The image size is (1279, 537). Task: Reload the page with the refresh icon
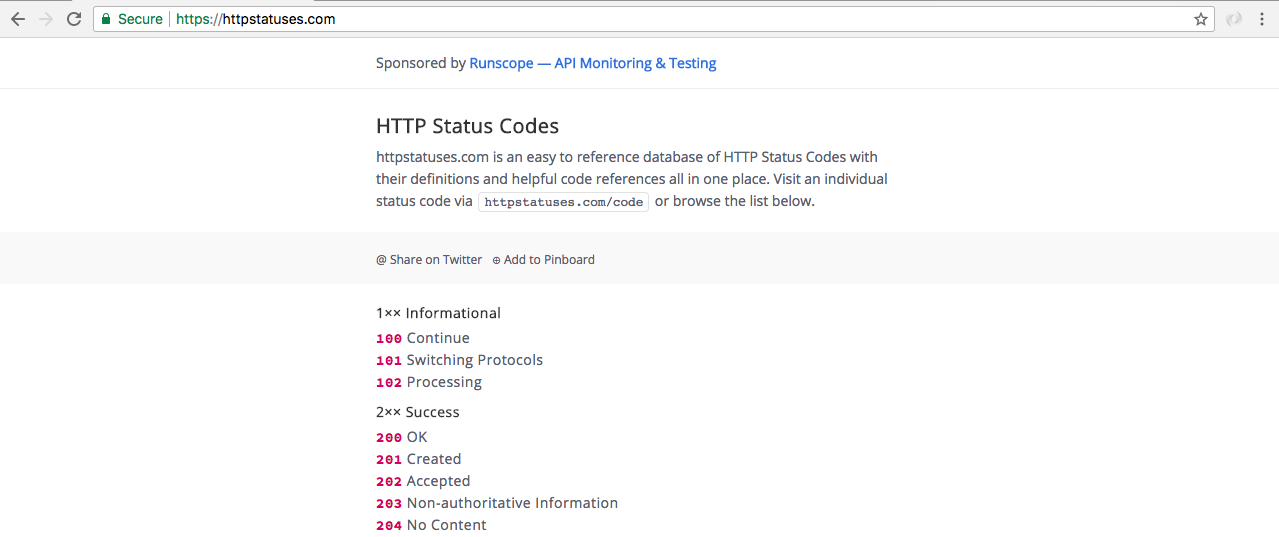point(73,19)
